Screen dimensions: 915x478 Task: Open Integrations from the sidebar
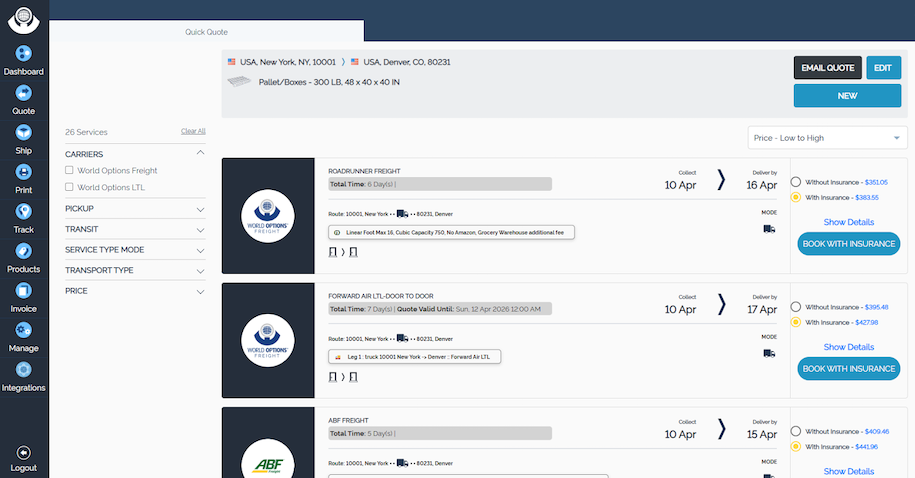(24, 369)
